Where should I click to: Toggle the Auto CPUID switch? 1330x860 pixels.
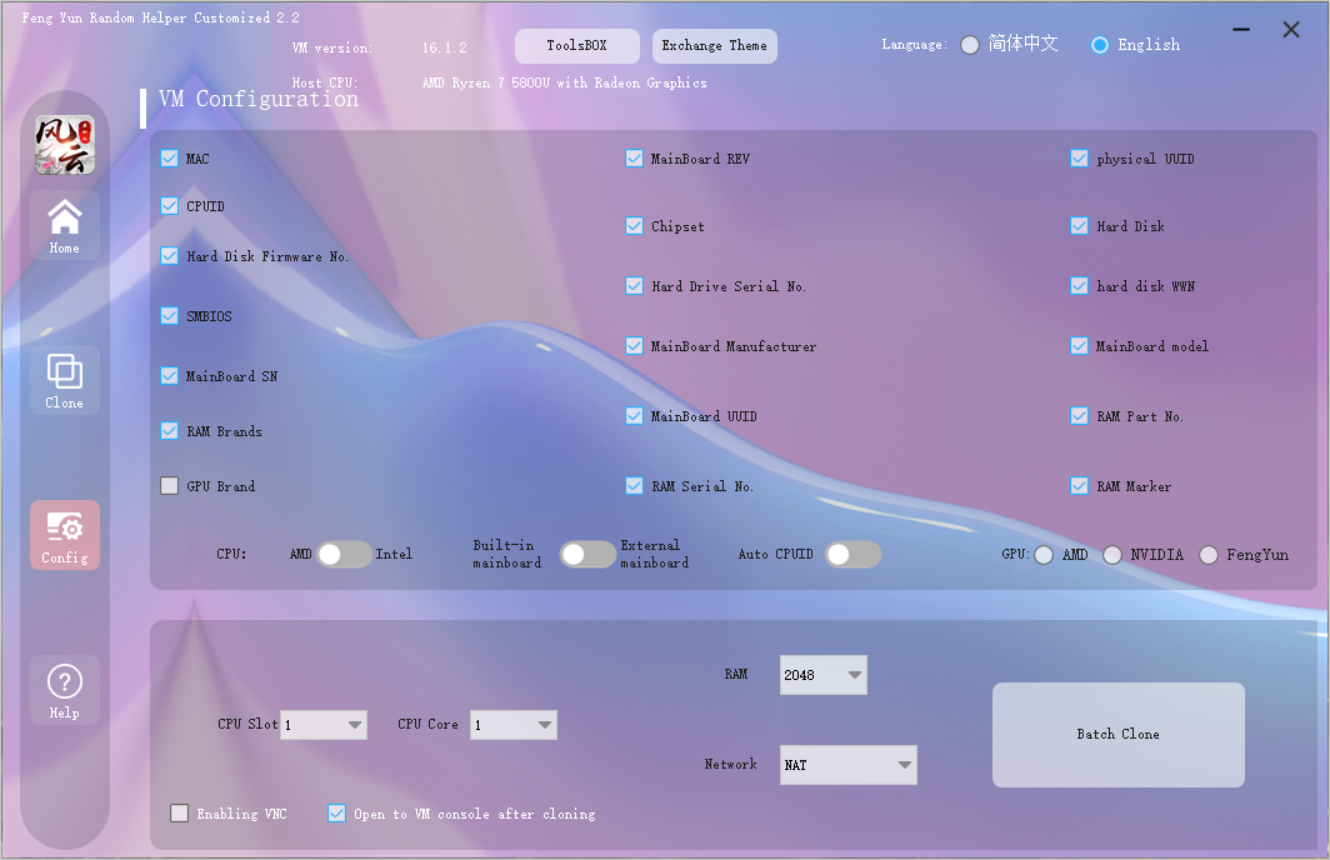852,554
